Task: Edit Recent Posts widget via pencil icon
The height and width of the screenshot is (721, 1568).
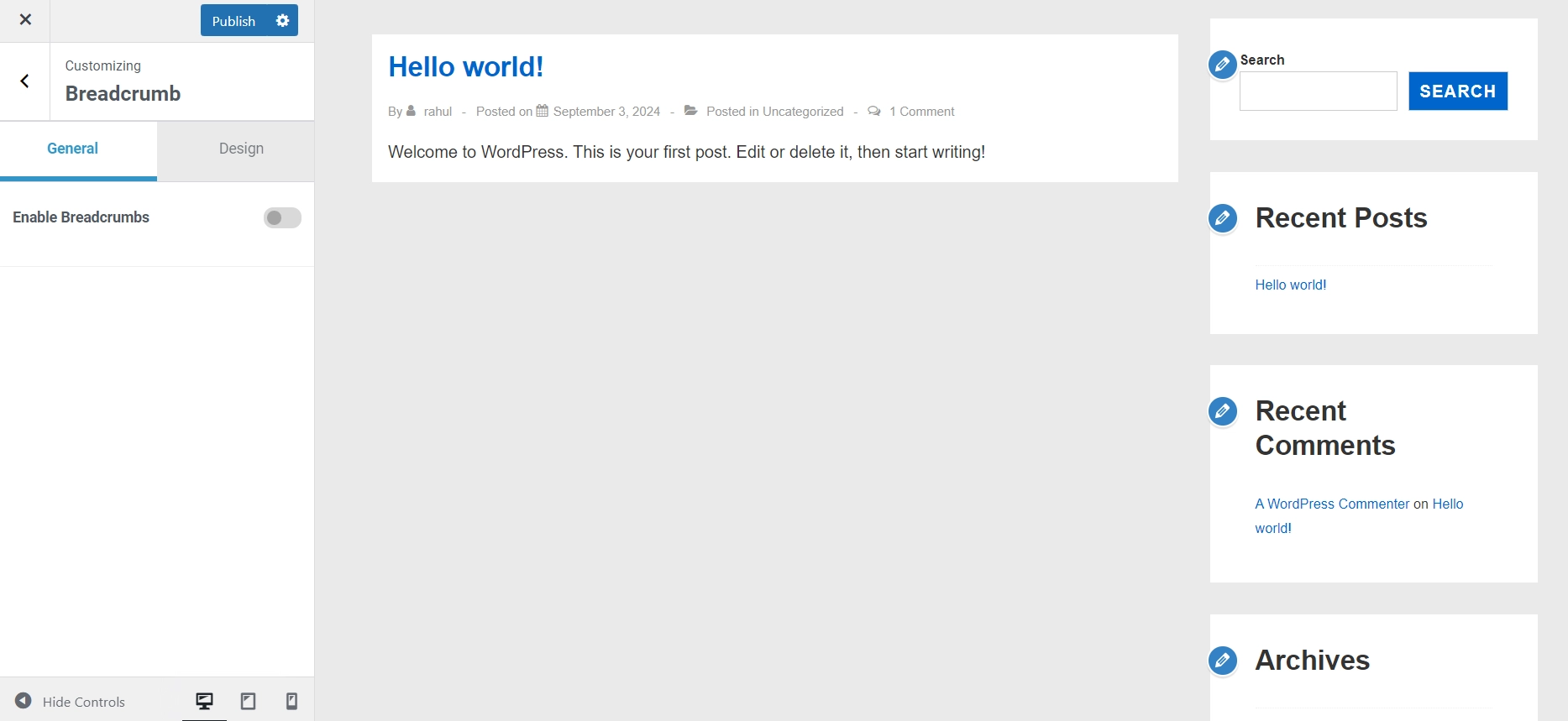Action: (1223, 218)
